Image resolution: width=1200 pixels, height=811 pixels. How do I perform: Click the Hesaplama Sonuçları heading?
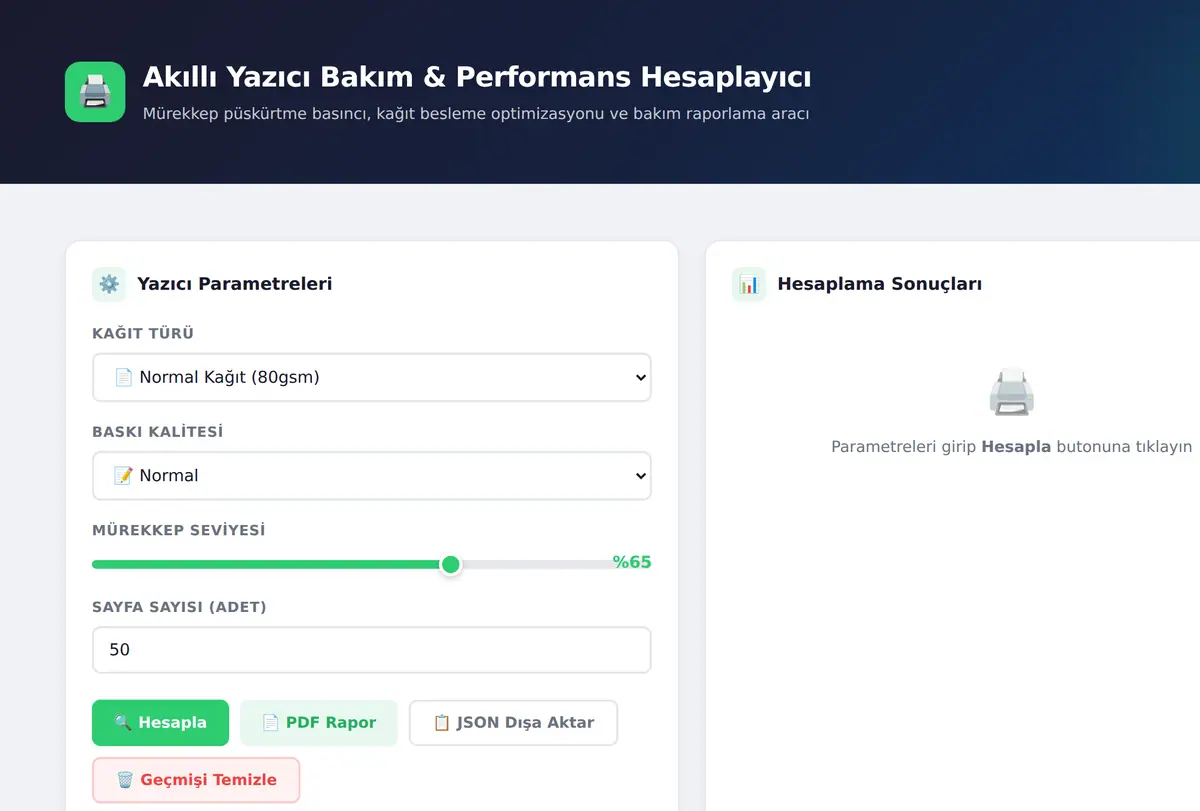point(879,284)
